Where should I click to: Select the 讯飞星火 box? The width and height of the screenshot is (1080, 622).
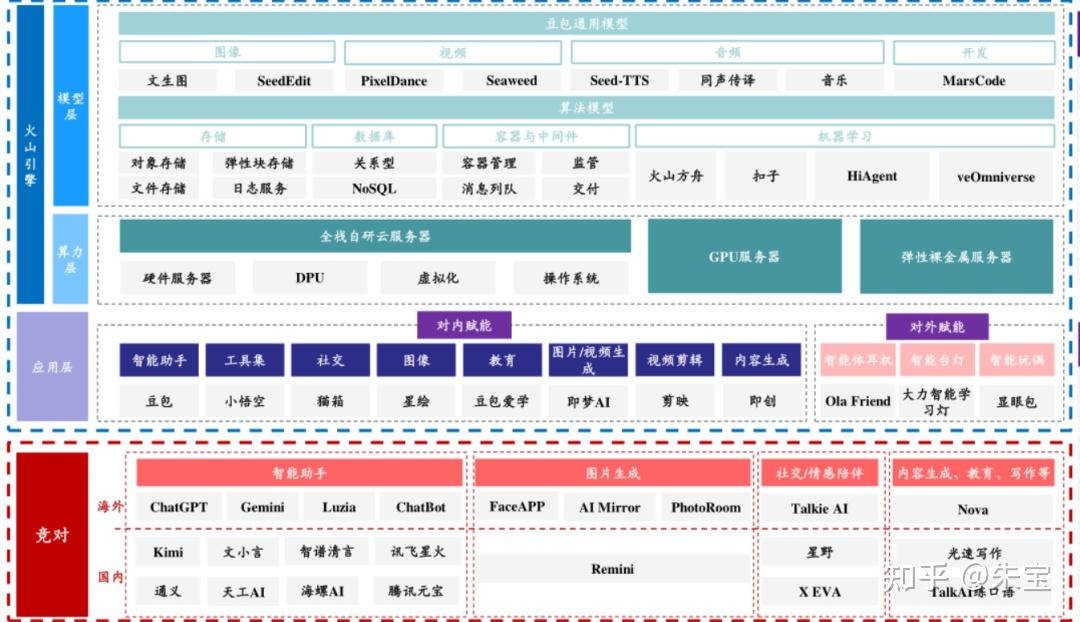coord(417,552)
